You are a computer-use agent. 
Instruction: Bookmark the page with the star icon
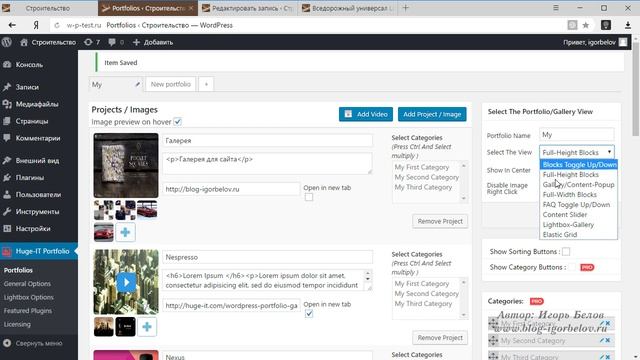click(586, 25)
